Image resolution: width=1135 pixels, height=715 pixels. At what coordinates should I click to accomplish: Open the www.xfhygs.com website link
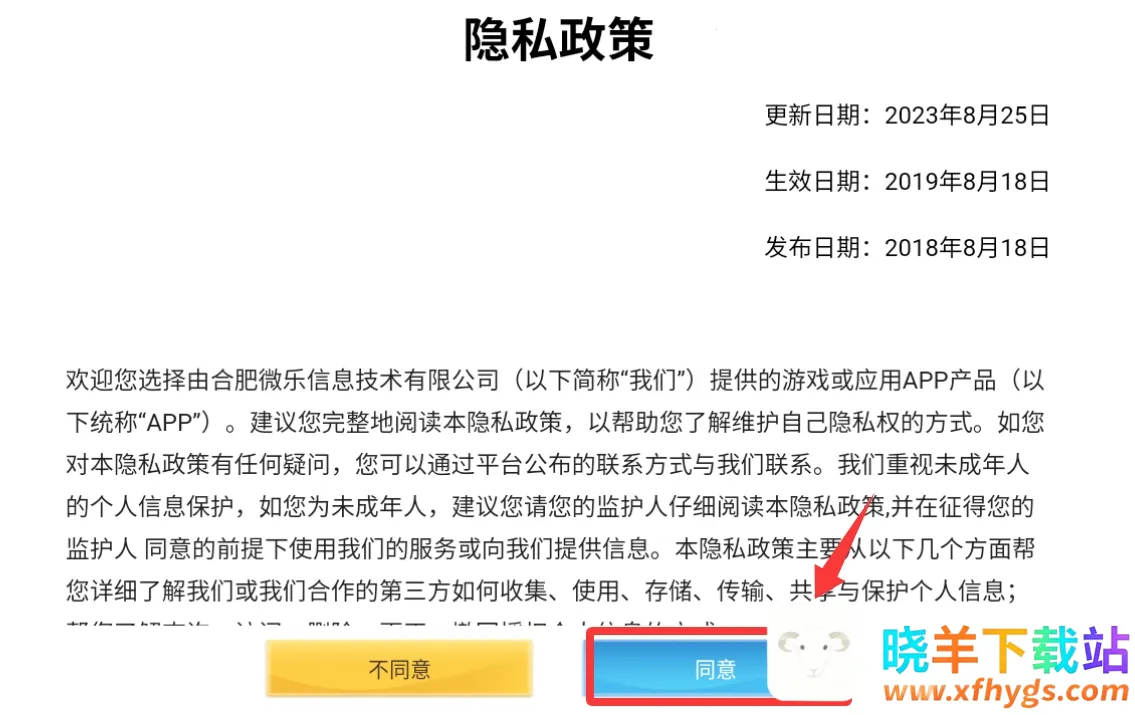coord(1005,693)
